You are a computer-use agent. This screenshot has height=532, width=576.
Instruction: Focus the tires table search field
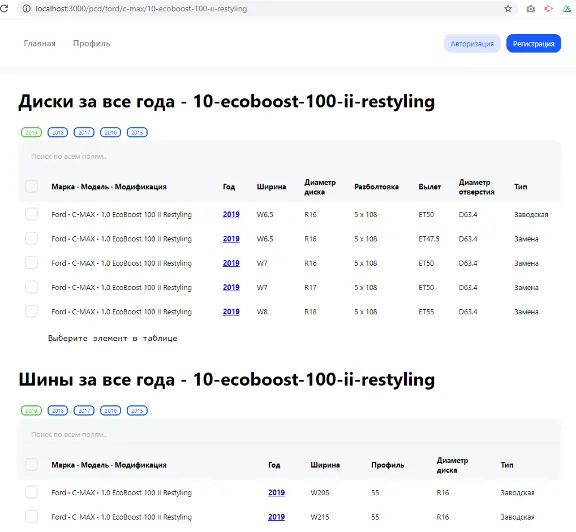pos(289,435)
